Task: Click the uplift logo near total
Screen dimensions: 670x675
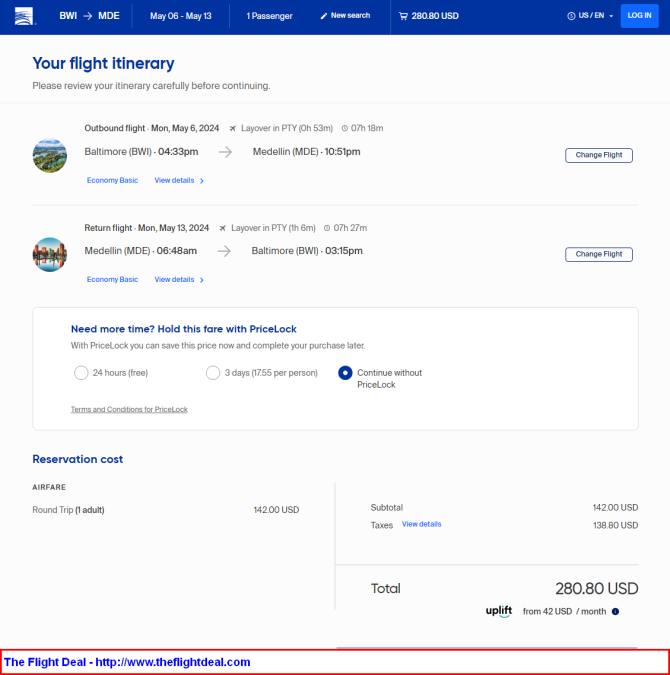Action: point(499,611)
